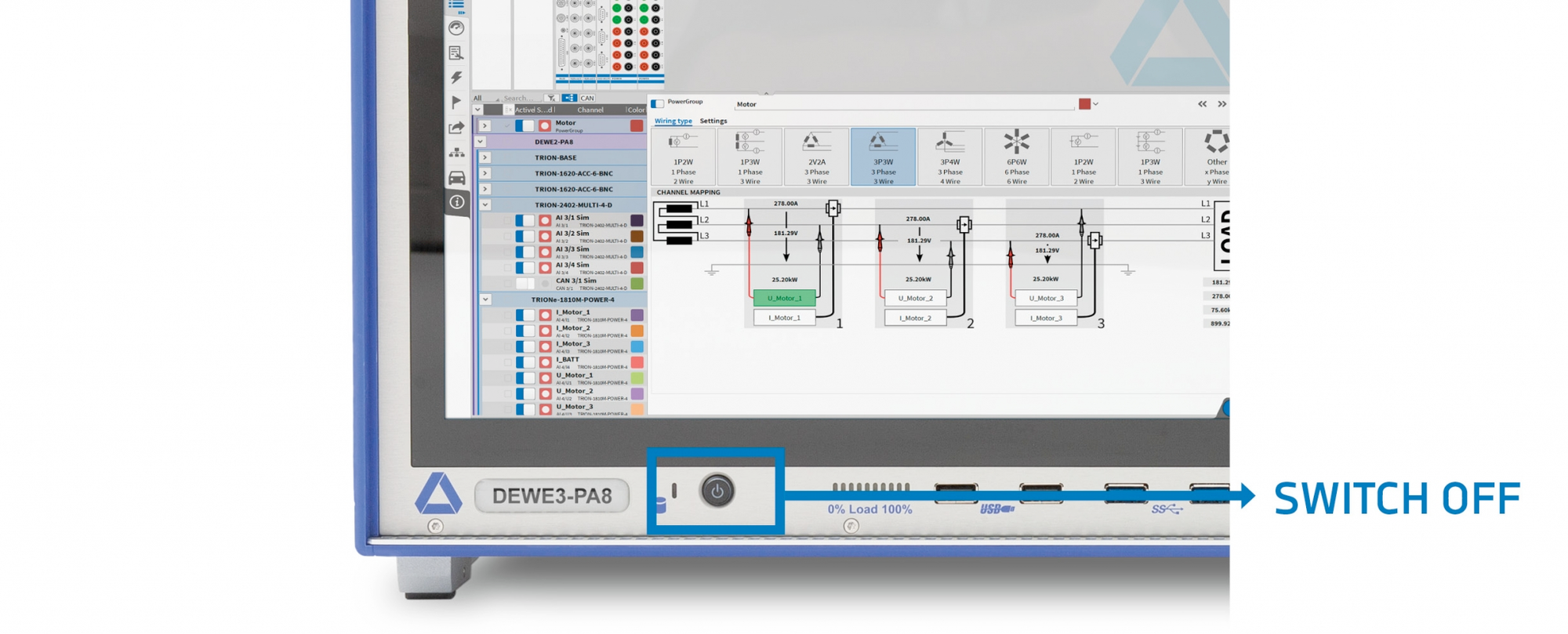Collapse settings panel with top caret
The width and height of the screenshot is (1568, 634).
click(766, 93)
